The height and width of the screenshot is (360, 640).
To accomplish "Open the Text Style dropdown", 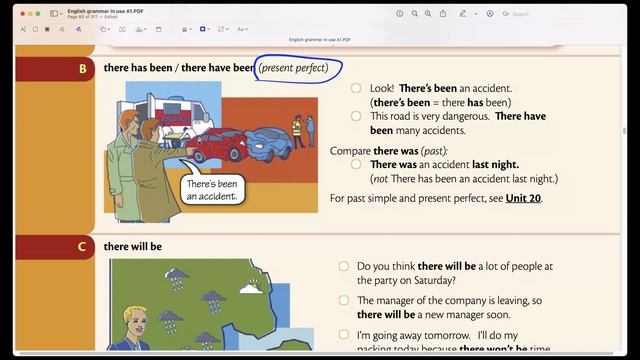I will [x=242, y=29].
